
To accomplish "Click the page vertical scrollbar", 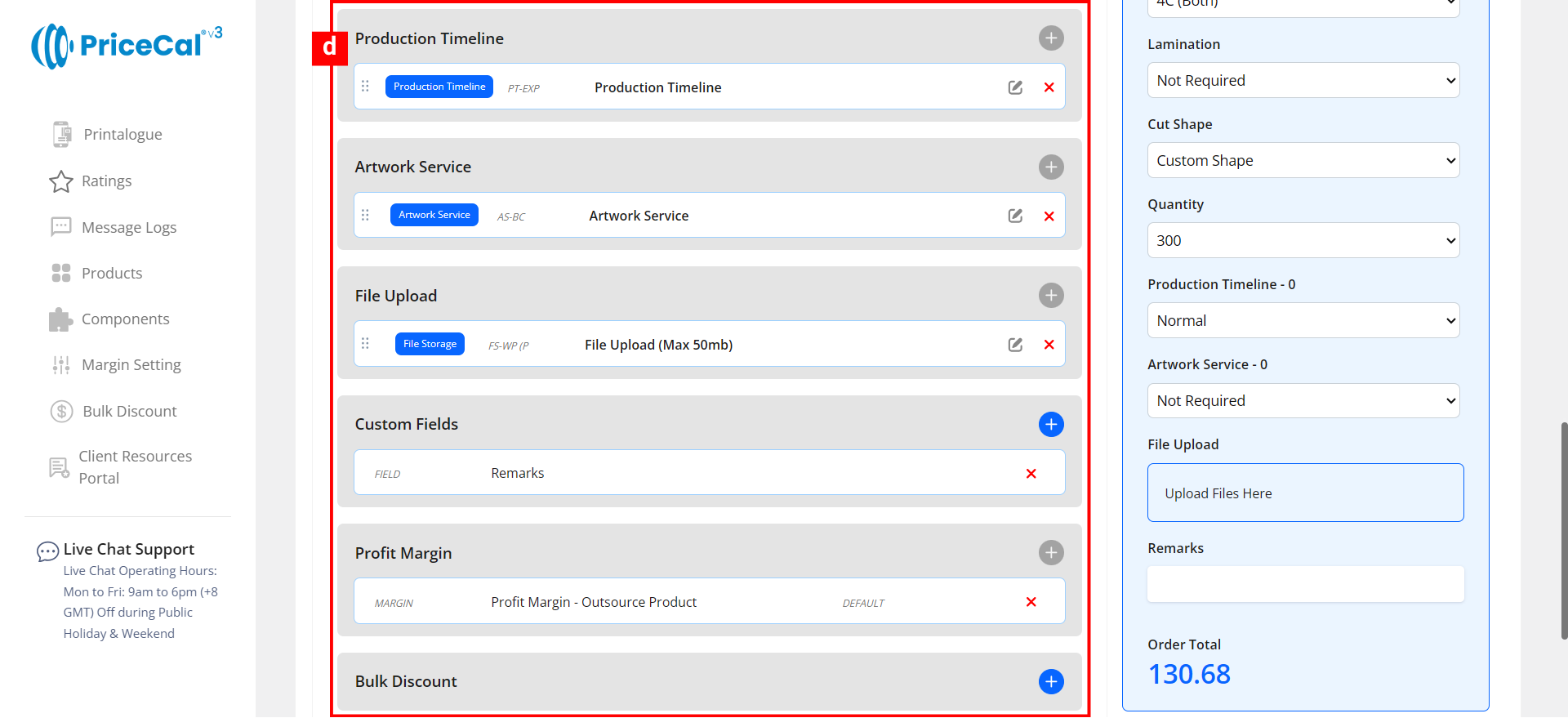I will (x=1563, y=531).
